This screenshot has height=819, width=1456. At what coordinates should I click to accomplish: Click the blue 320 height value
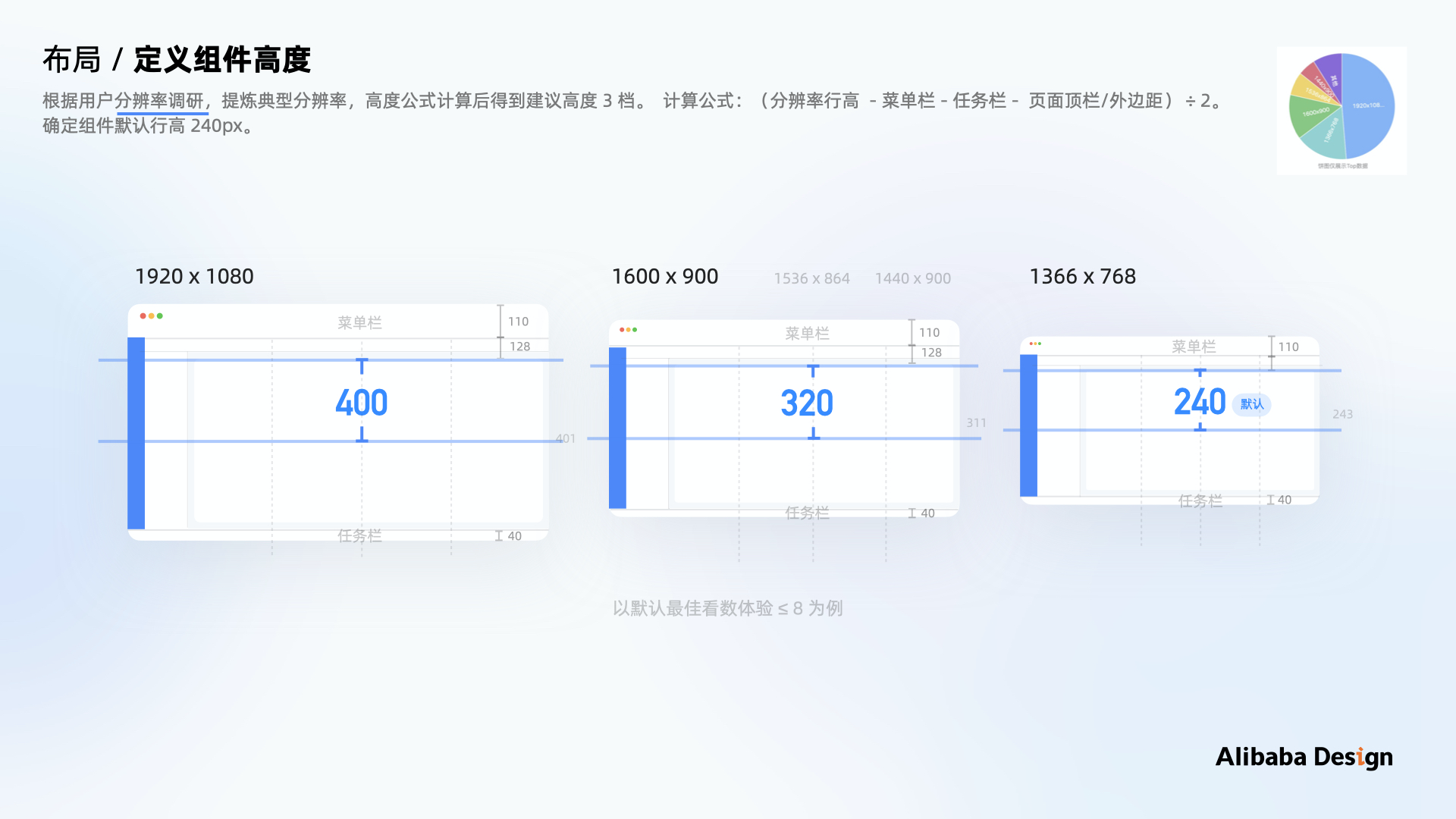tap(807, 403)
